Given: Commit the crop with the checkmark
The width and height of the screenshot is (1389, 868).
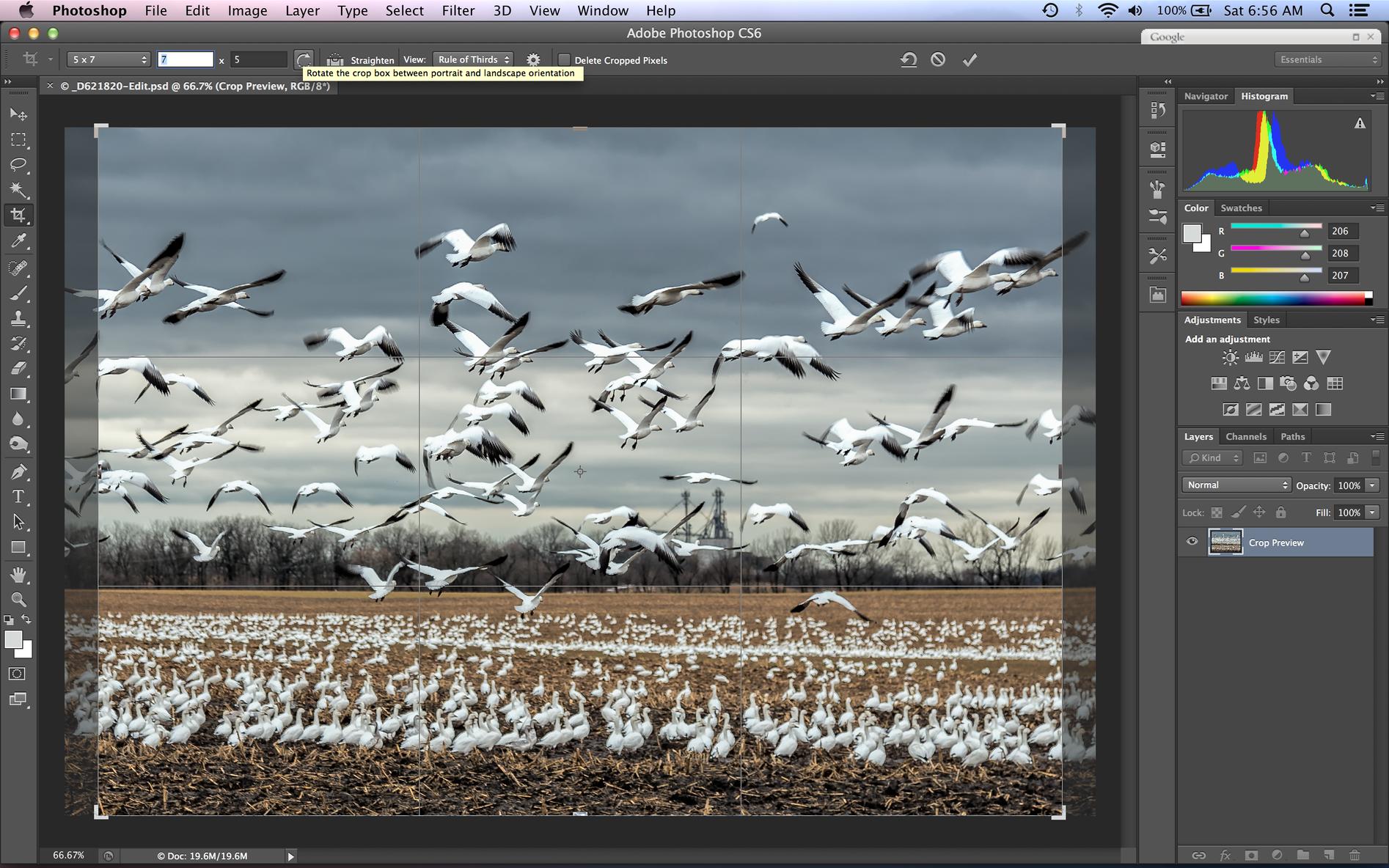Looking at the screenshot, I should click(970, 60).
